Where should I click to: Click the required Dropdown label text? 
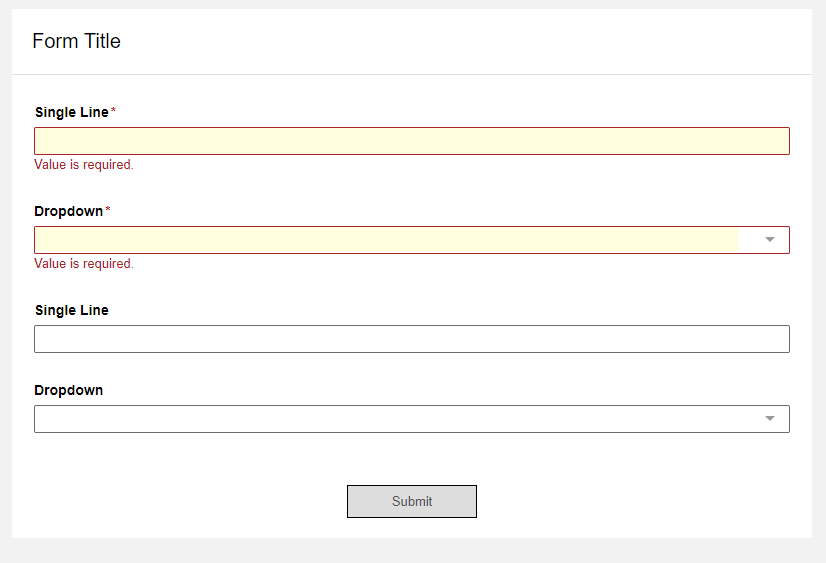68,211
